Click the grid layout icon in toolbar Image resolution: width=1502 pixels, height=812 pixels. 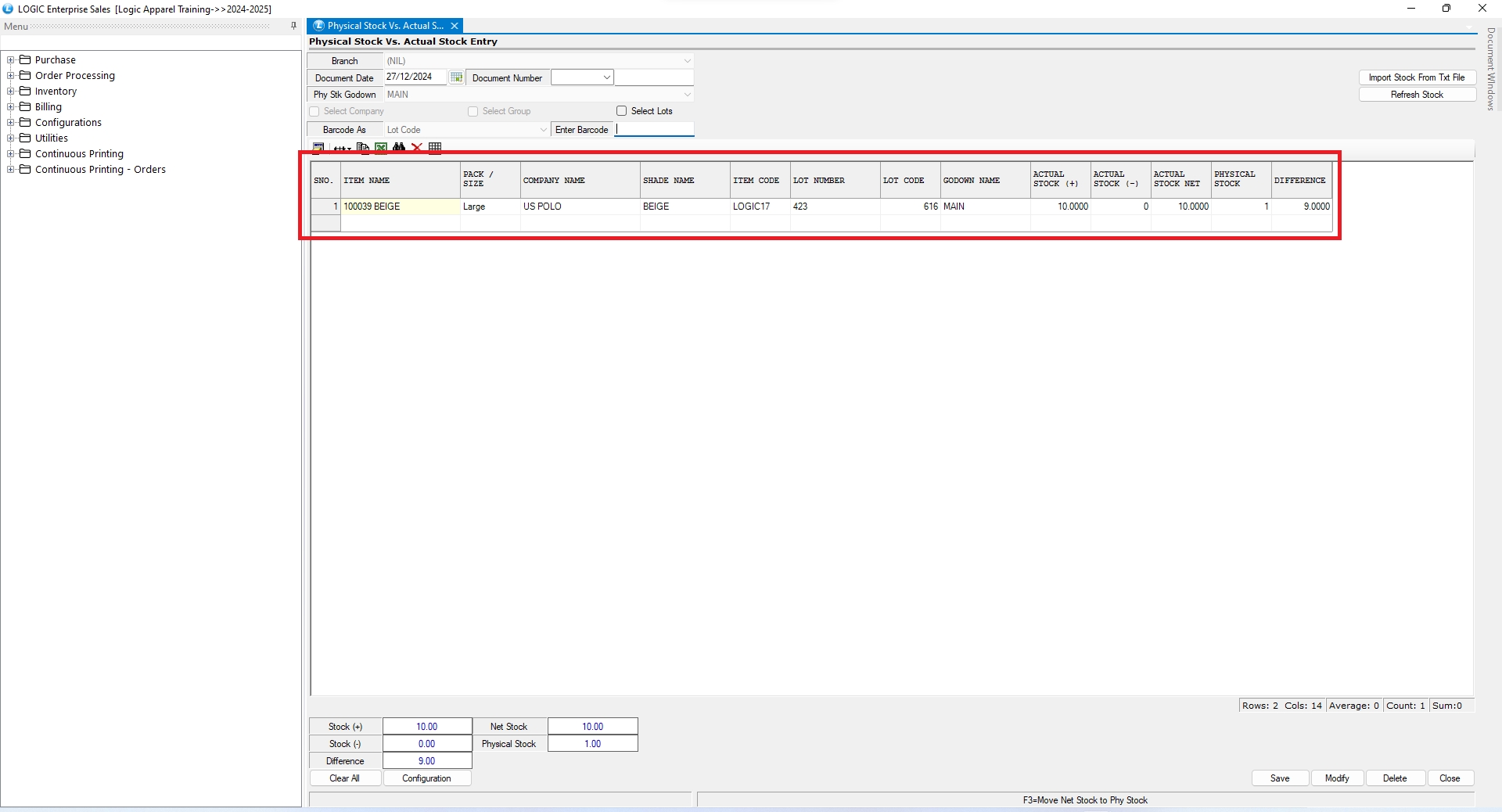(435, 147)
